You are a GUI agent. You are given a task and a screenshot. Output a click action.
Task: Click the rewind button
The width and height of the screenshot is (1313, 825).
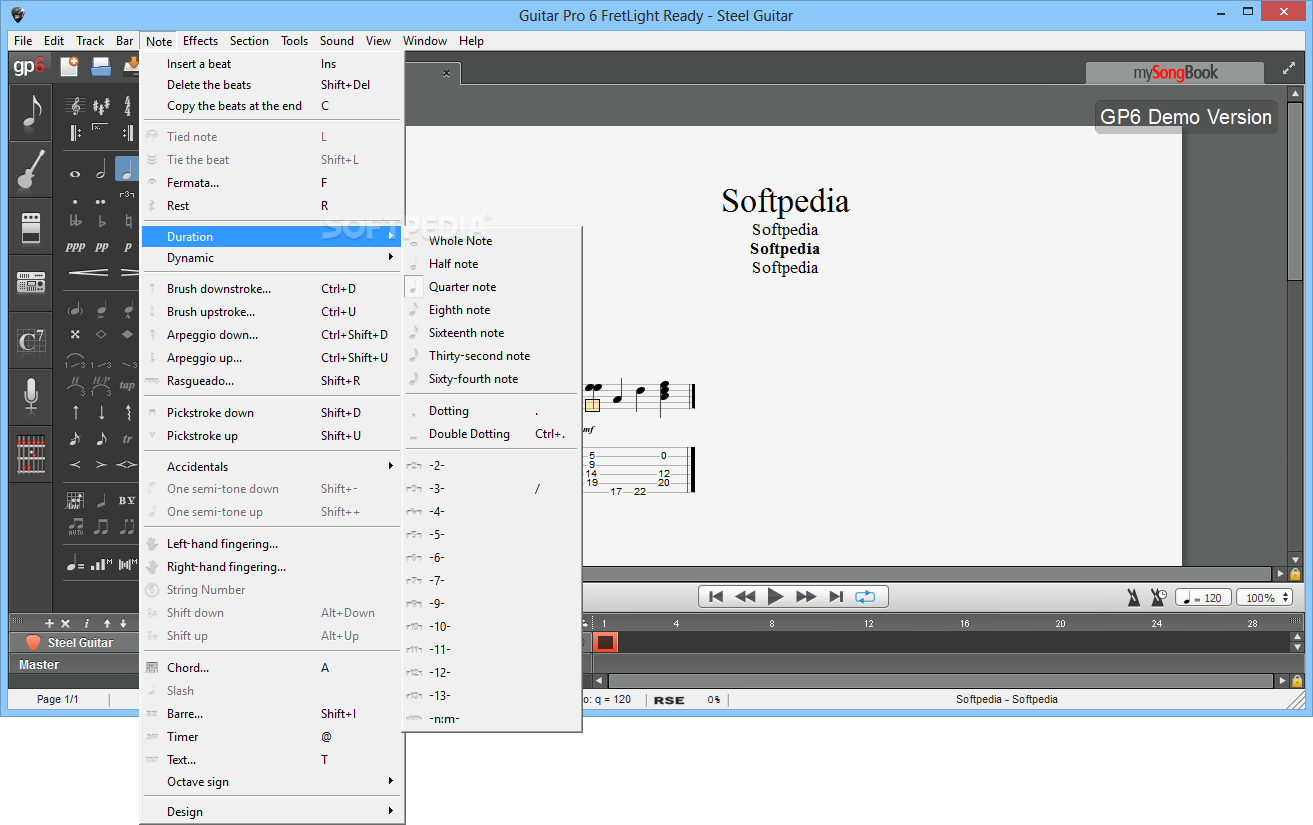pyautogui.click(x=745, y=597)
